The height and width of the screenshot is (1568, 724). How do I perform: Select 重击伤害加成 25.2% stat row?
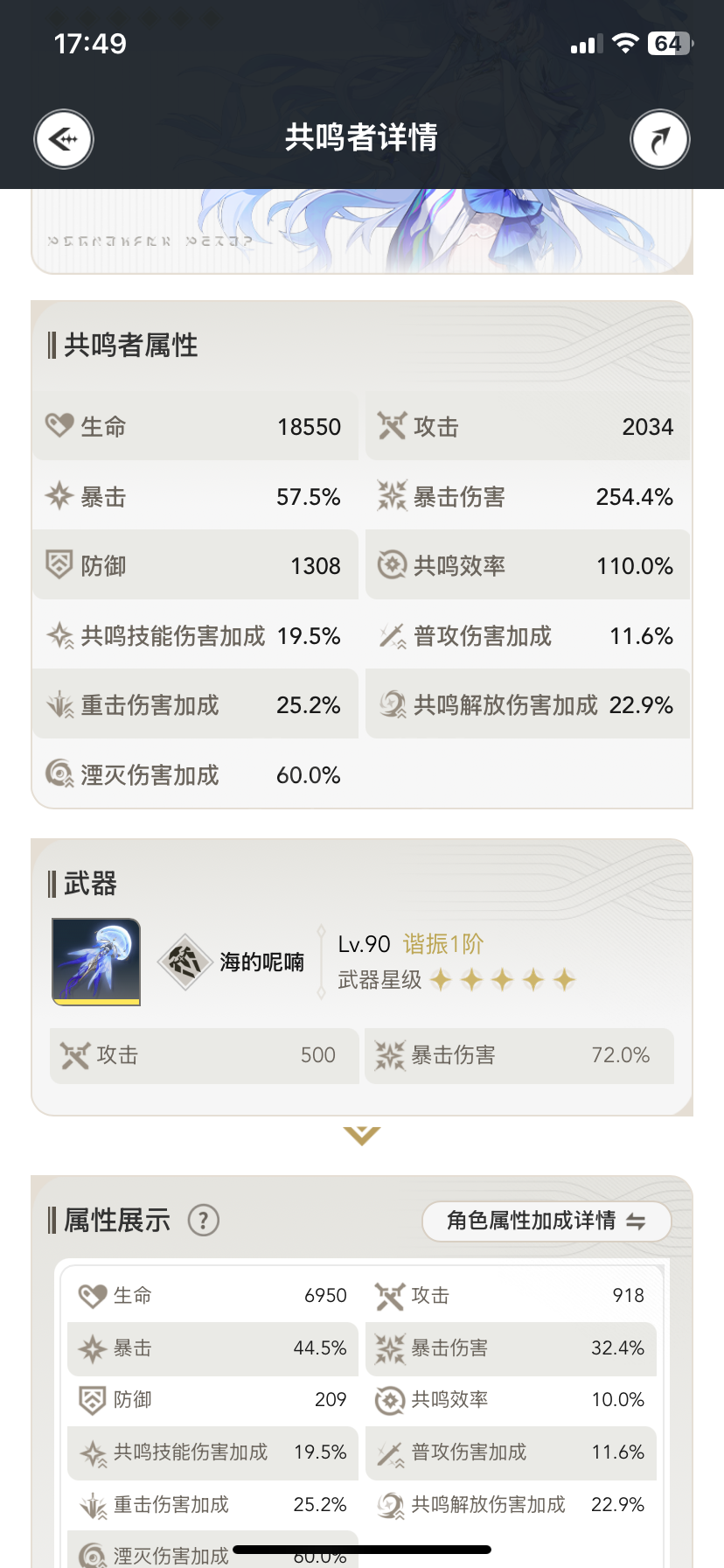[x=196, y=704]
